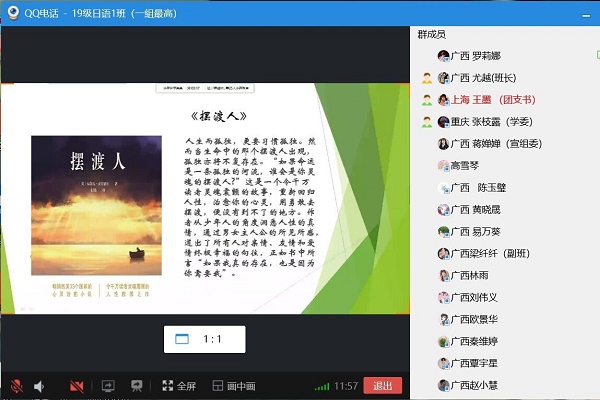The height and width of the screenshot is (400, 600).
Task: Select member name 广西赵小慧
Action: (x=474, y=385)
